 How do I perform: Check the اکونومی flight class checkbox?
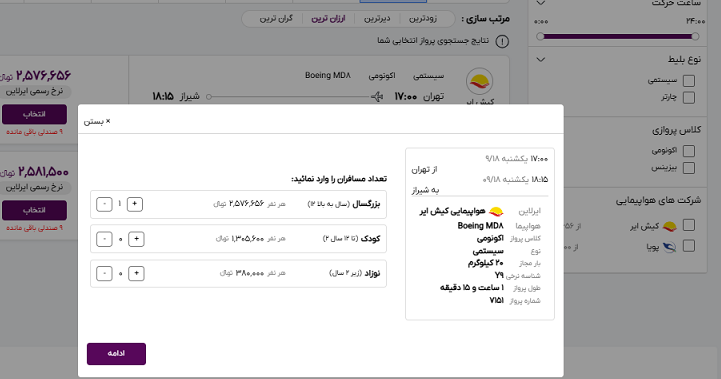pyautogui.click(x=689, y=151)
